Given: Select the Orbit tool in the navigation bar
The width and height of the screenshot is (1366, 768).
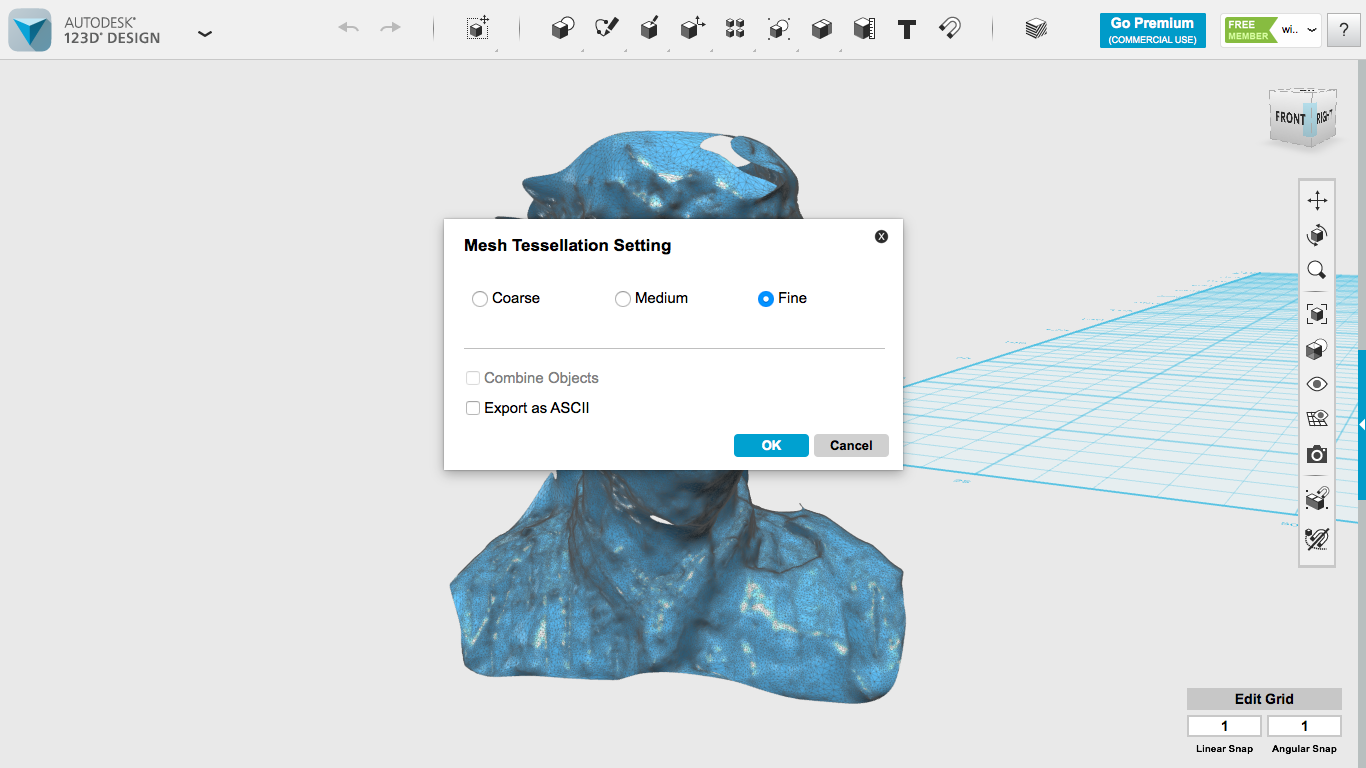Looking at the screenshot, I should [x=1317, y=235].
